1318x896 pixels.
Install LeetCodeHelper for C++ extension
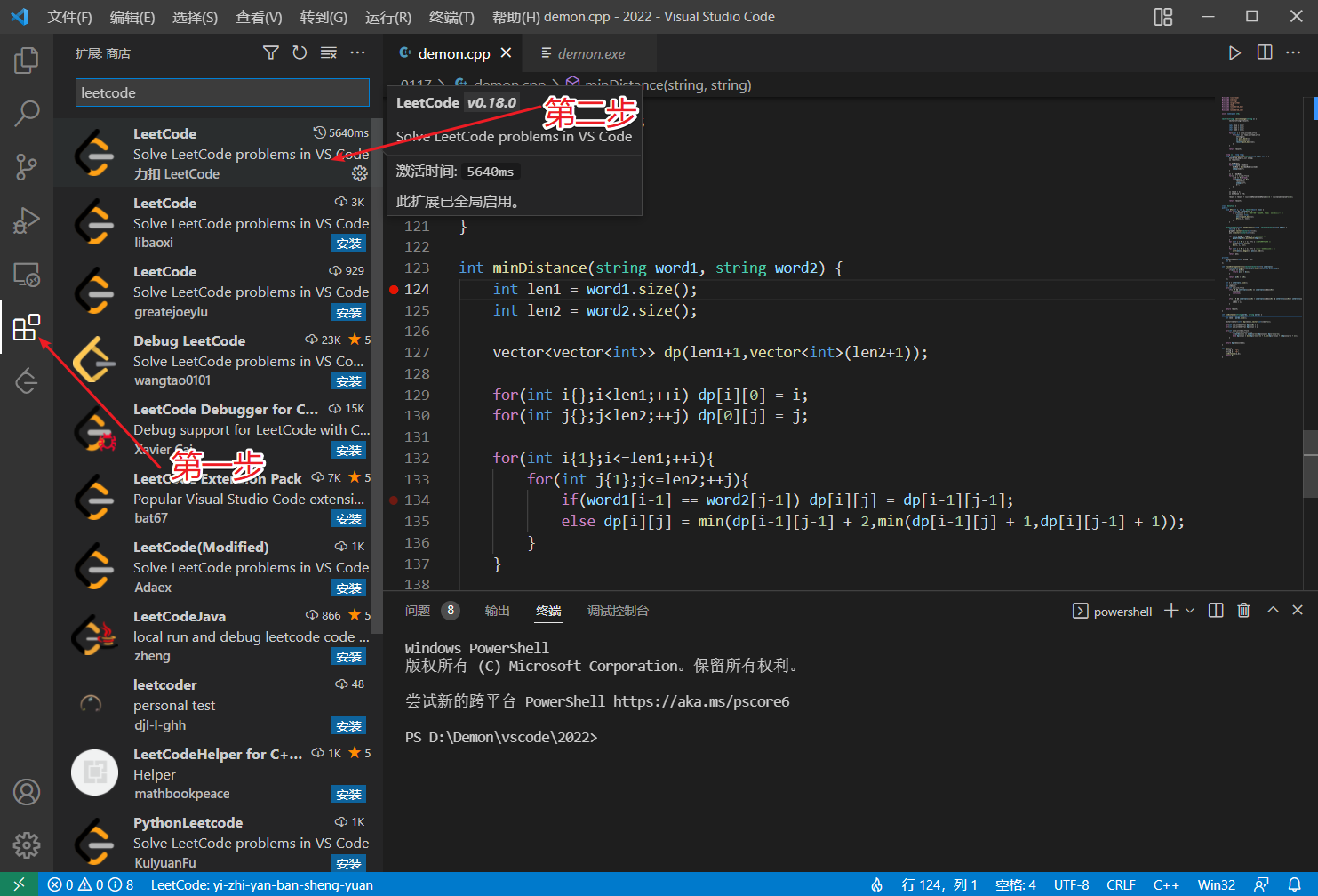[348, 795]
